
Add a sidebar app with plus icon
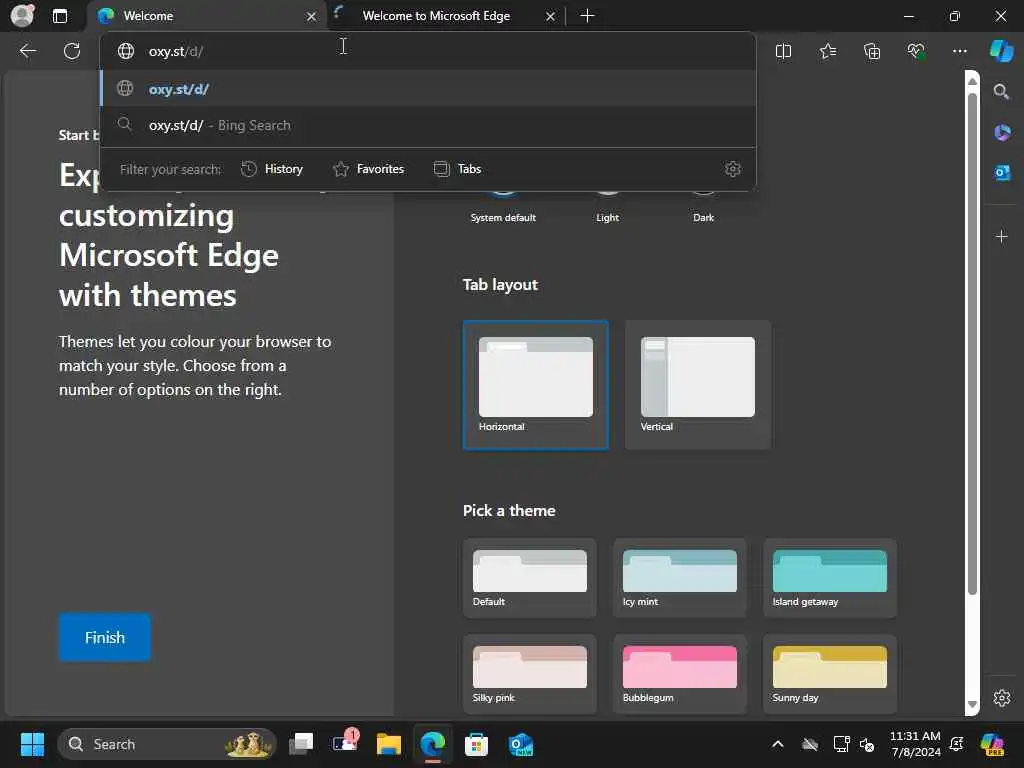point(1002,236)
